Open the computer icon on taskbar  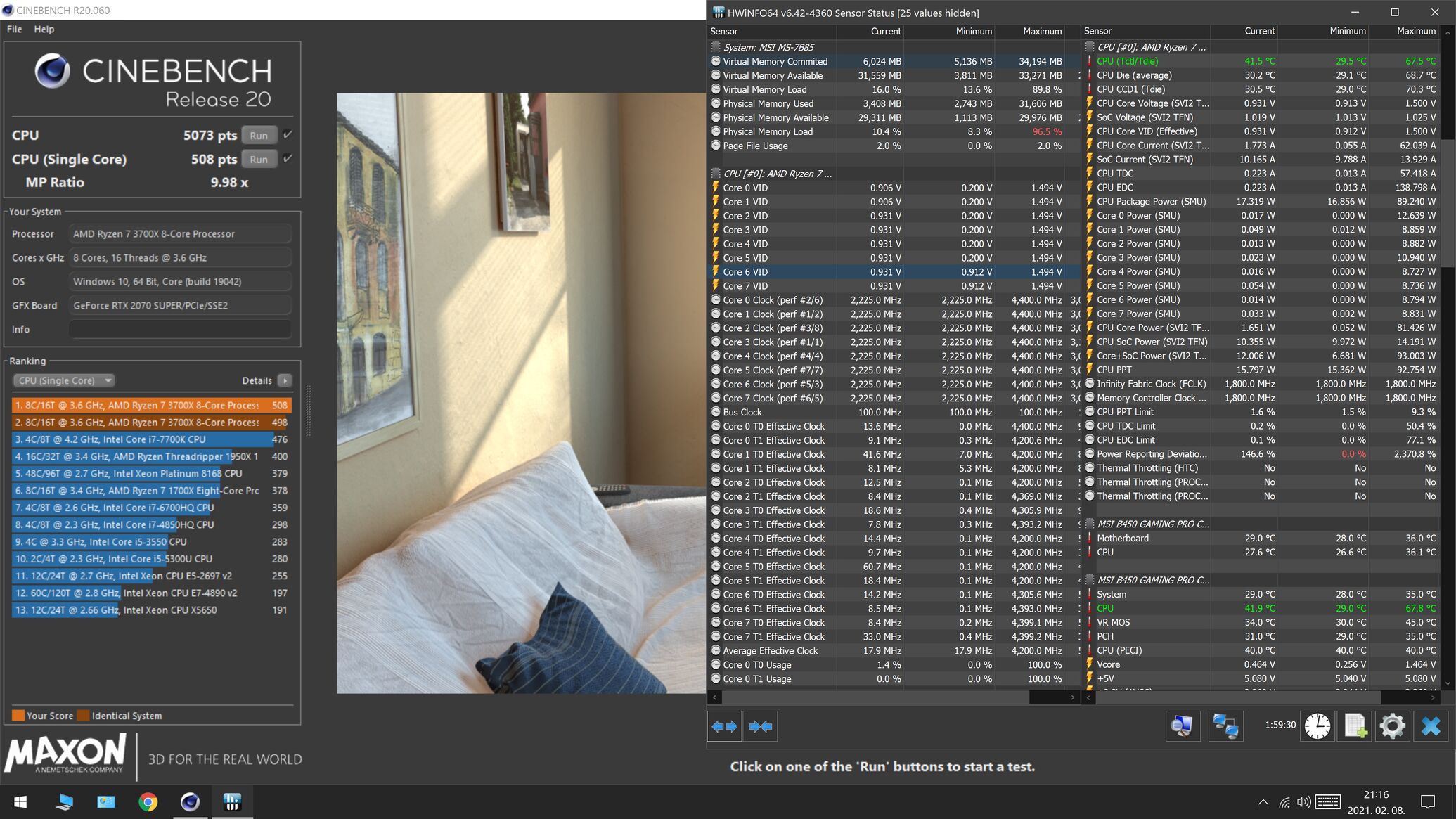click(x=64, y=802)
